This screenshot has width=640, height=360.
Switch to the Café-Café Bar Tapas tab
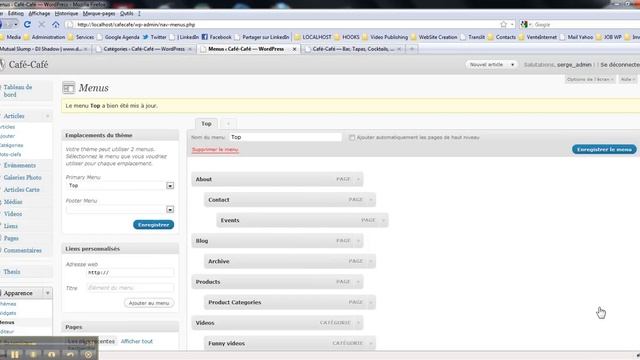(x=353, y=49)
